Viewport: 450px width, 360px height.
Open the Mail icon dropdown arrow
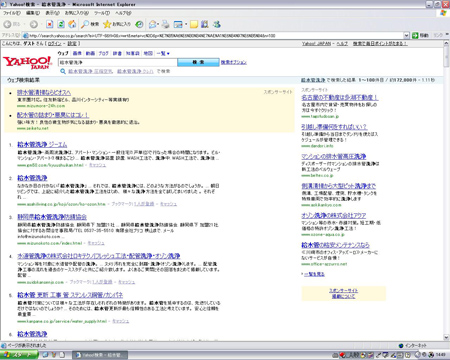[x=158, y=24]
